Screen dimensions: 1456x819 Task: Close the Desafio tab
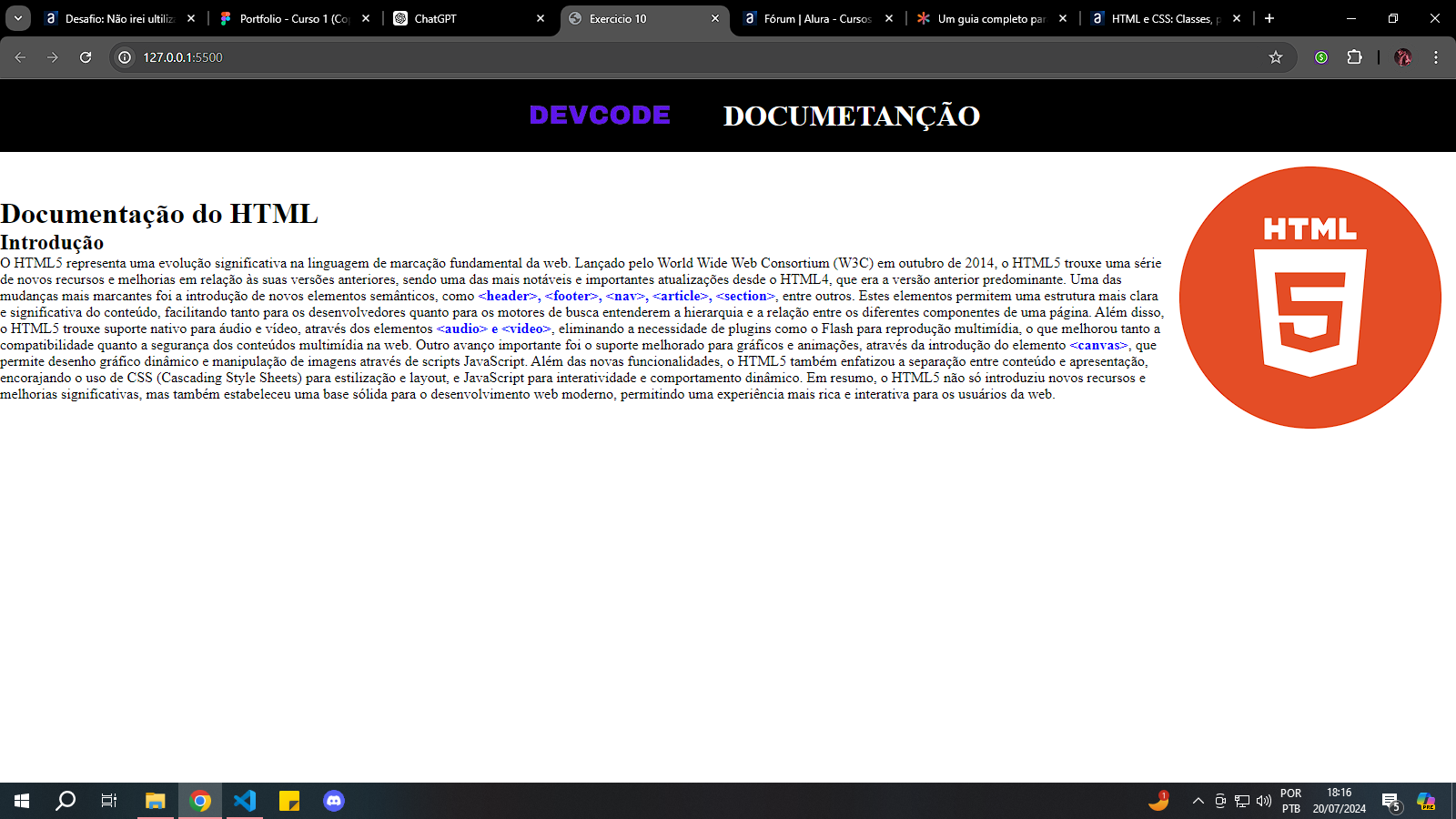click(191, 18)
